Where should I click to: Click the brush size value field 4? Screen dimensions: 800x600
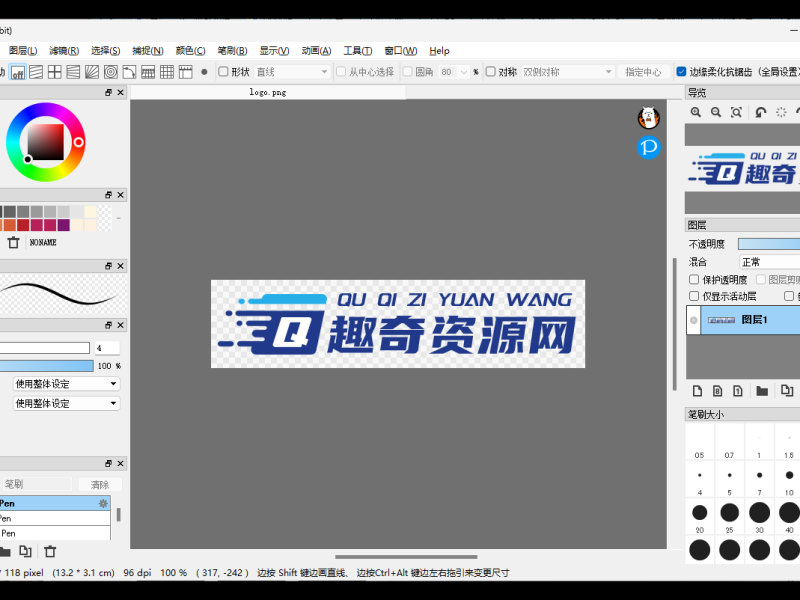(107, 348)
